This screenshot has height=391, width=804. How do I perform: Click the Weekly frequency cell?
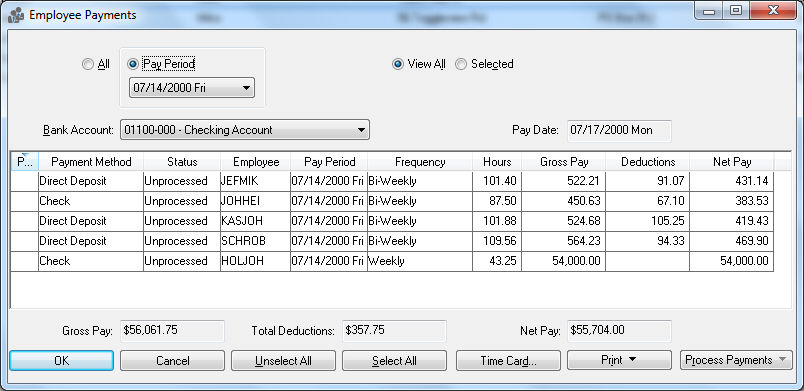pyautogui.click(x=420, y=261)
